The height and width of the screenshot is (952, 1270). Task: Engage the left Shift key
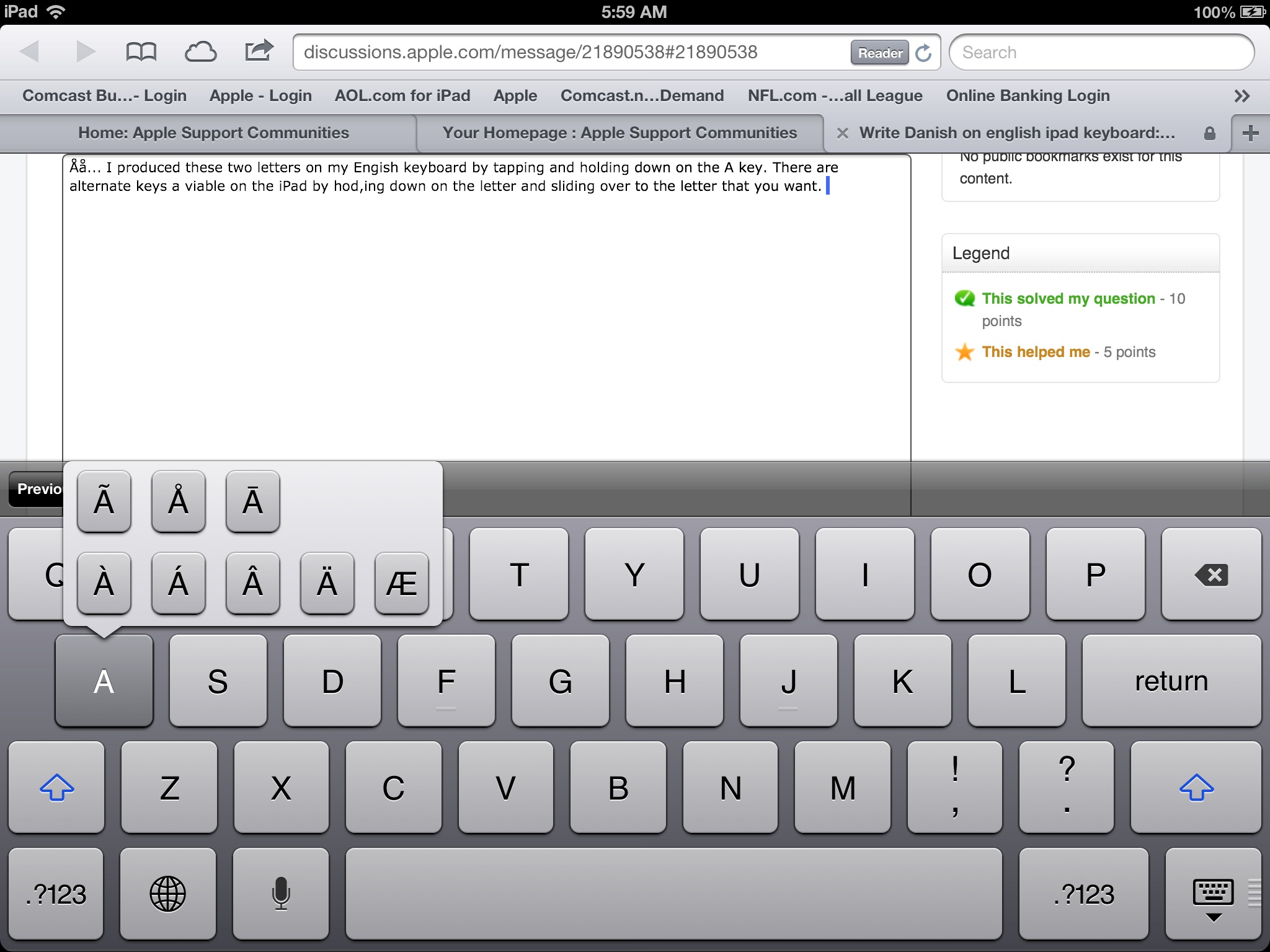pos(56,787)
